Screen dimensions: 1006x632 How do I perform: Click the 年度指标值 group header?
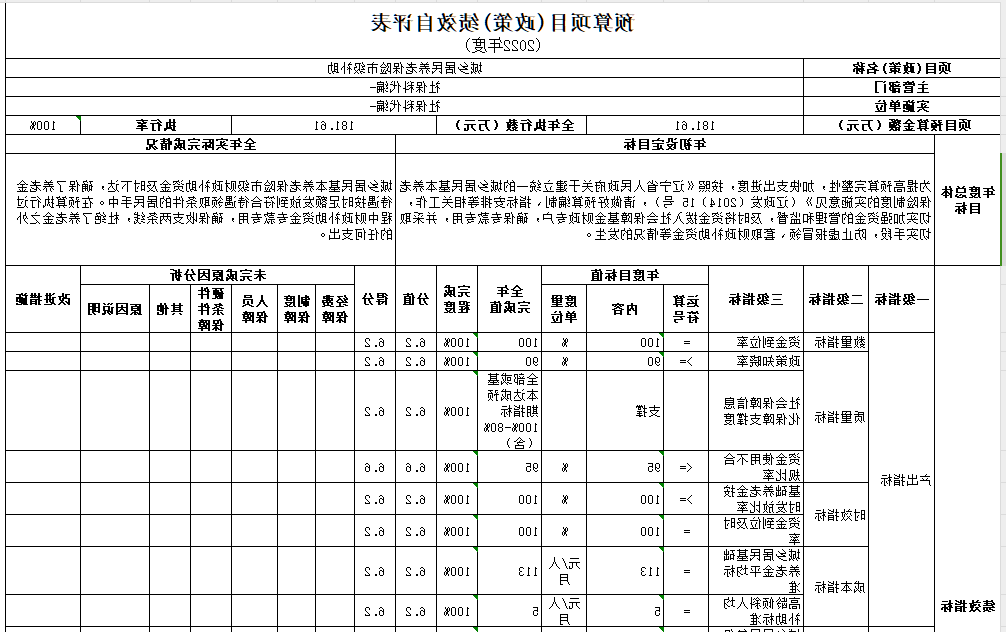(x=625, y=275)
